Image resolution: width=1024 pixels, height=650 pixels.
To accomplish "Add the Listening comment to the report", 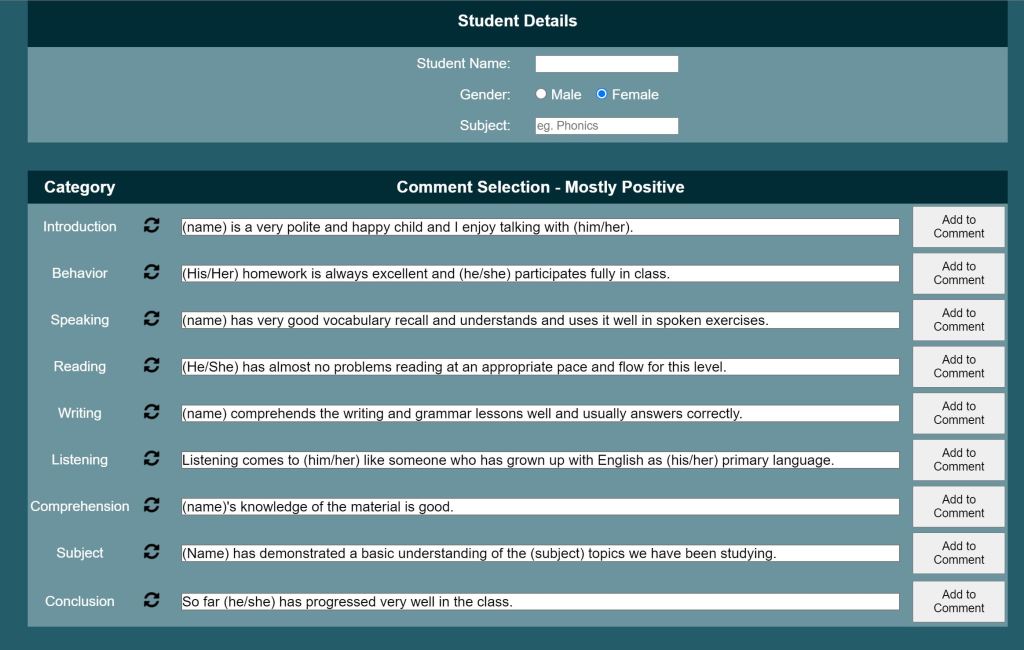I will tap(957, 459).
